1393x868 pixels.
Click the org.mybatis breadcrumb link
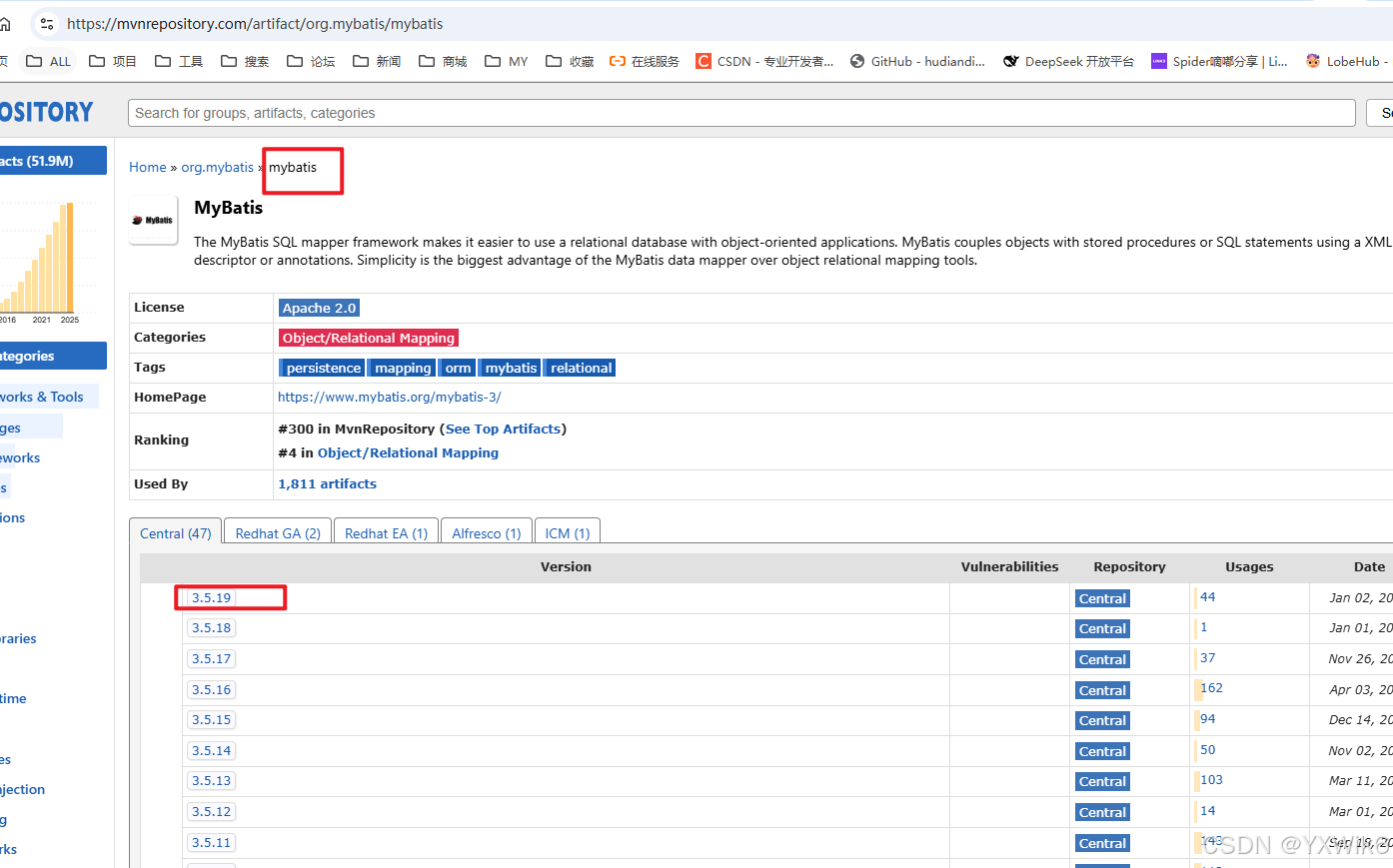pyautogui.click(x=217, y=167)
